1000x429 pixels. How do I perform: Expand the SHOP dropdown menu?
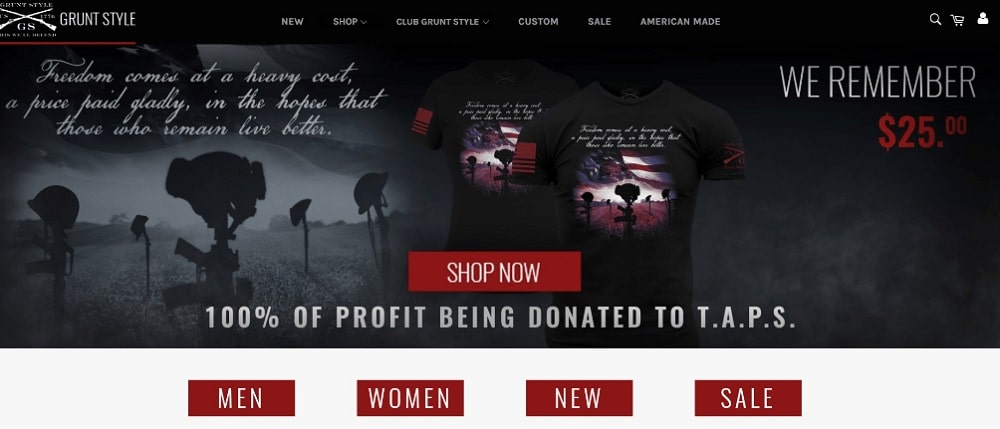pyautogui.click(x=349, y=22)
